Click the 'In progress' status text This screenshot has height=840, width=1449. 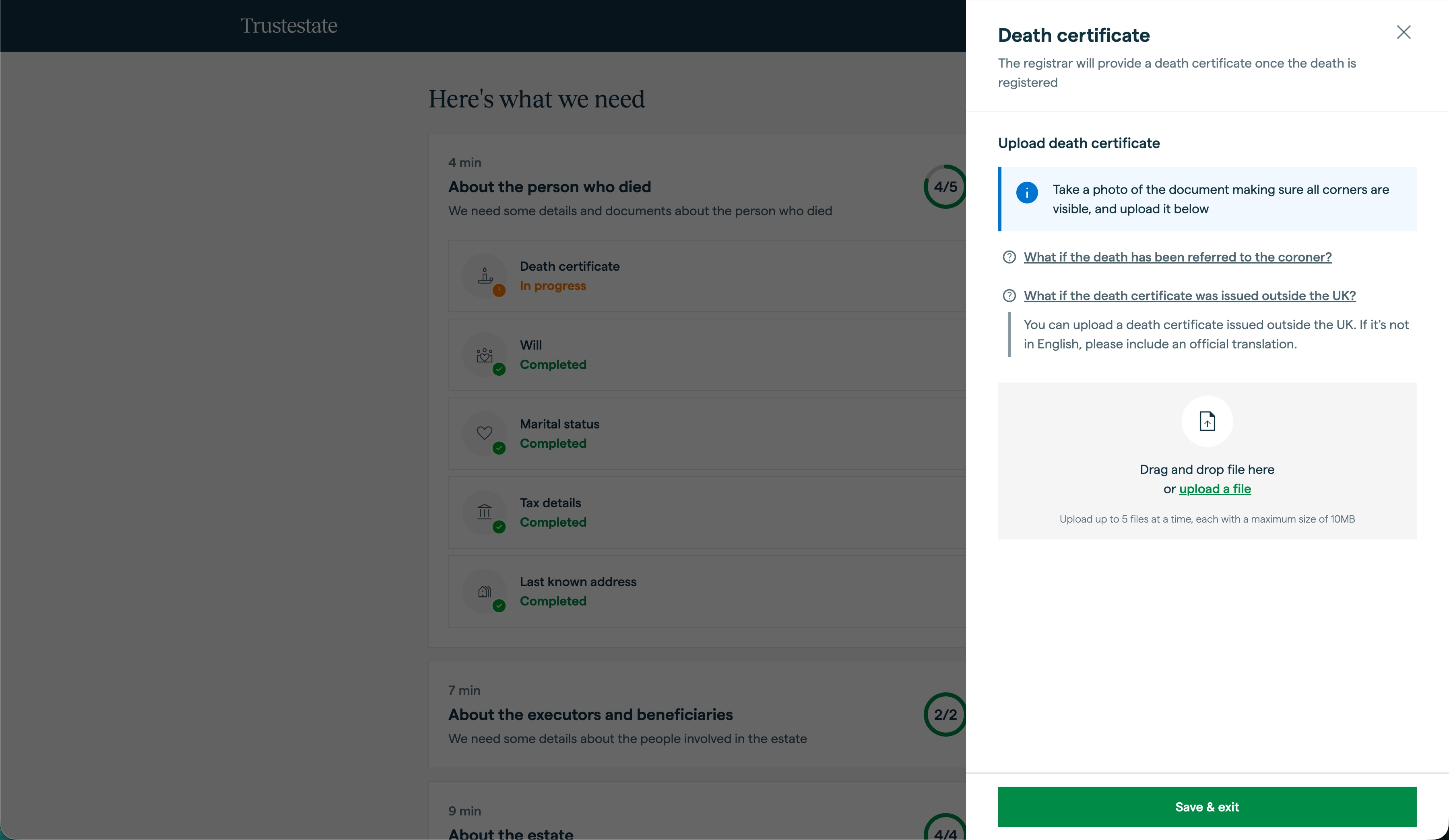(553, 286)
